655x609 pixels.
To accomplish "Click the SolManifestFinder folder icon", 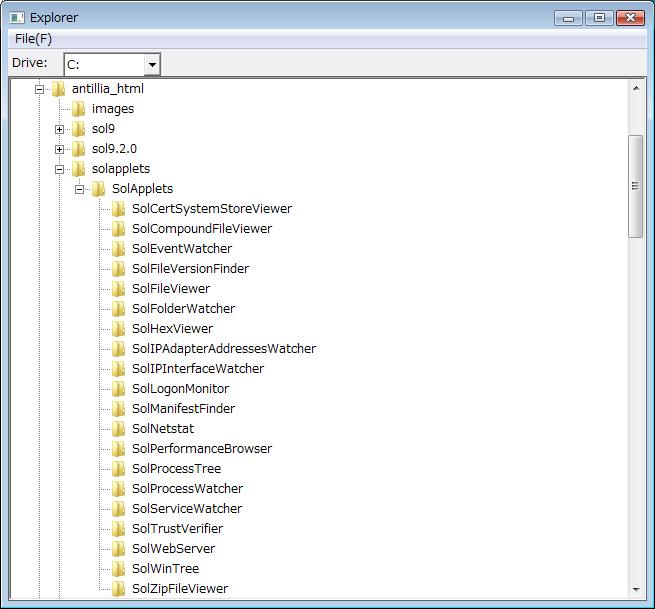I will [x=118, y=409].
